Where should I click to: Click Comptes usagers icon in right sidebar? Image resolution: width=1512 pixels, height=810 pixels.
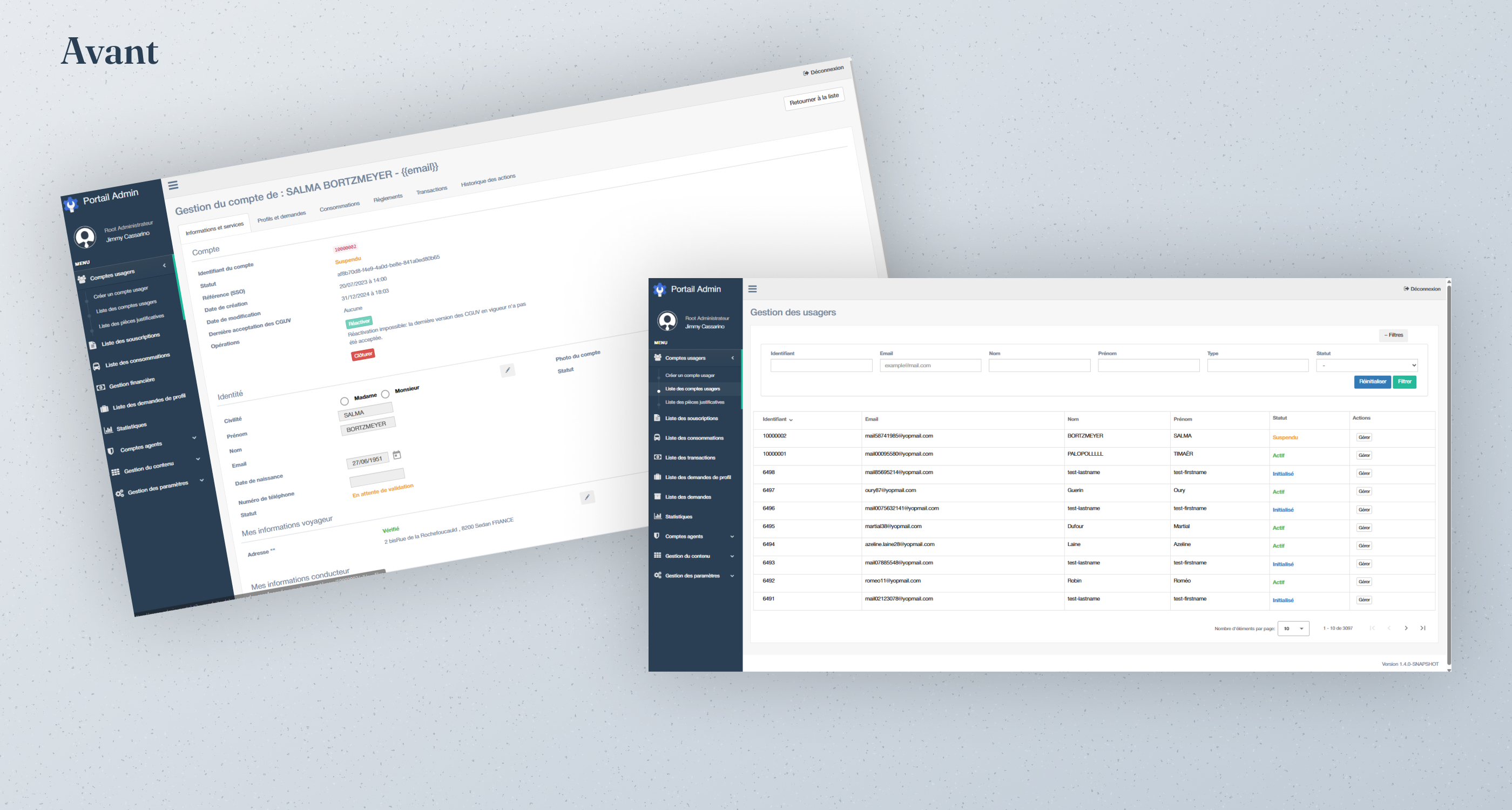coord(657,357)
